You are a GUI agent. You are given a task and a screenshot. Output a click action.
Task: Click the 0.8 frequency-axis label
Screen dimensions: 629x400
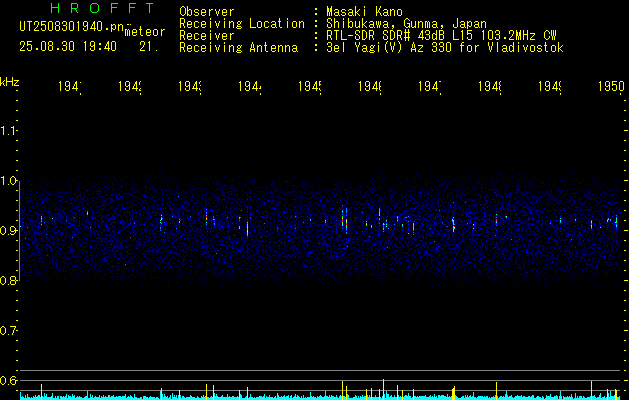click(9, 281)
